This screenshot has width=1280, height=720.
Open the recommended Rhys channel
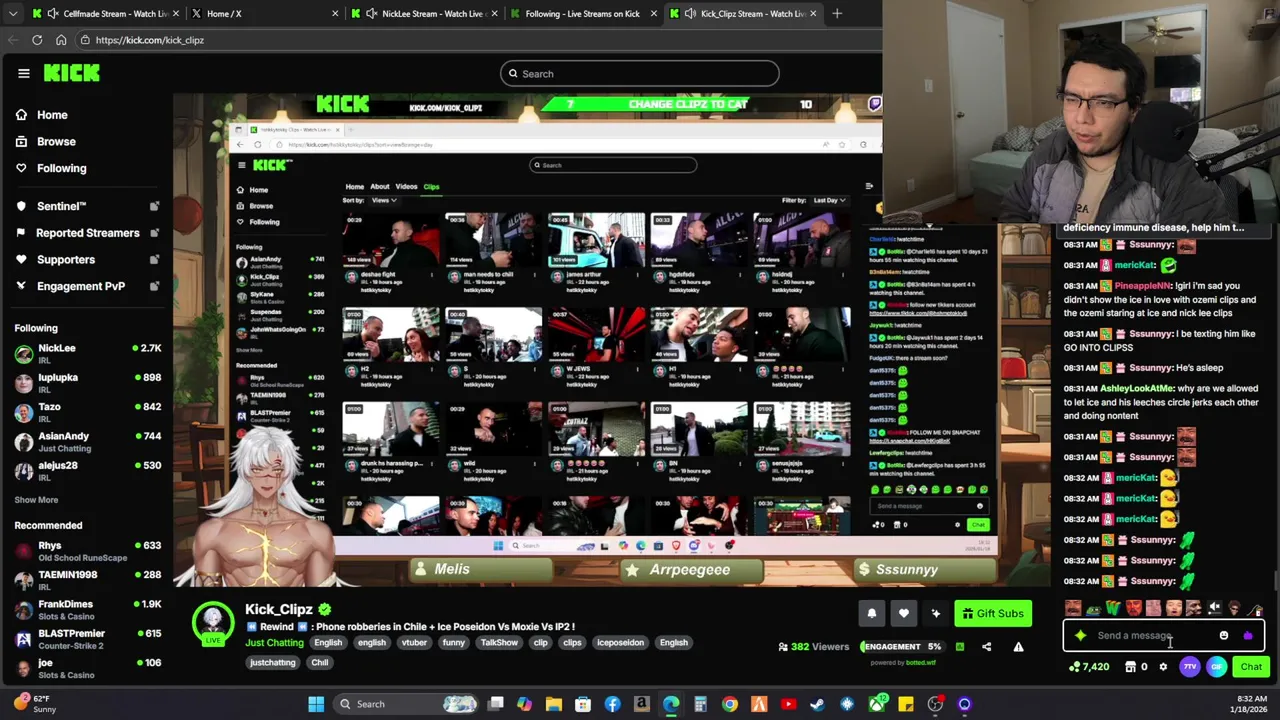point(87,551)
